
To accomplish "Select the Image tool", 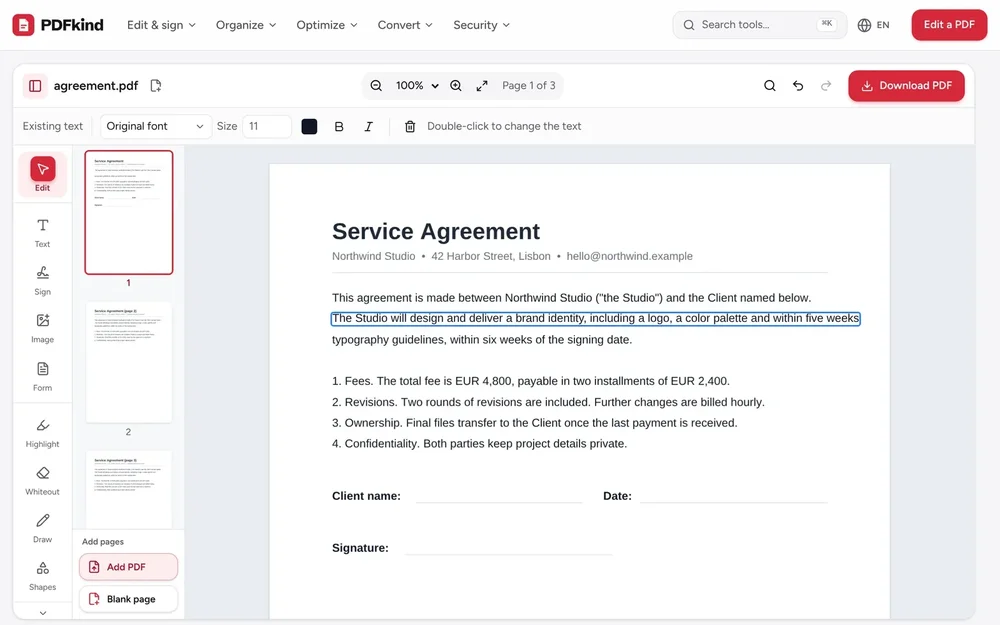I will coord(42,328).
